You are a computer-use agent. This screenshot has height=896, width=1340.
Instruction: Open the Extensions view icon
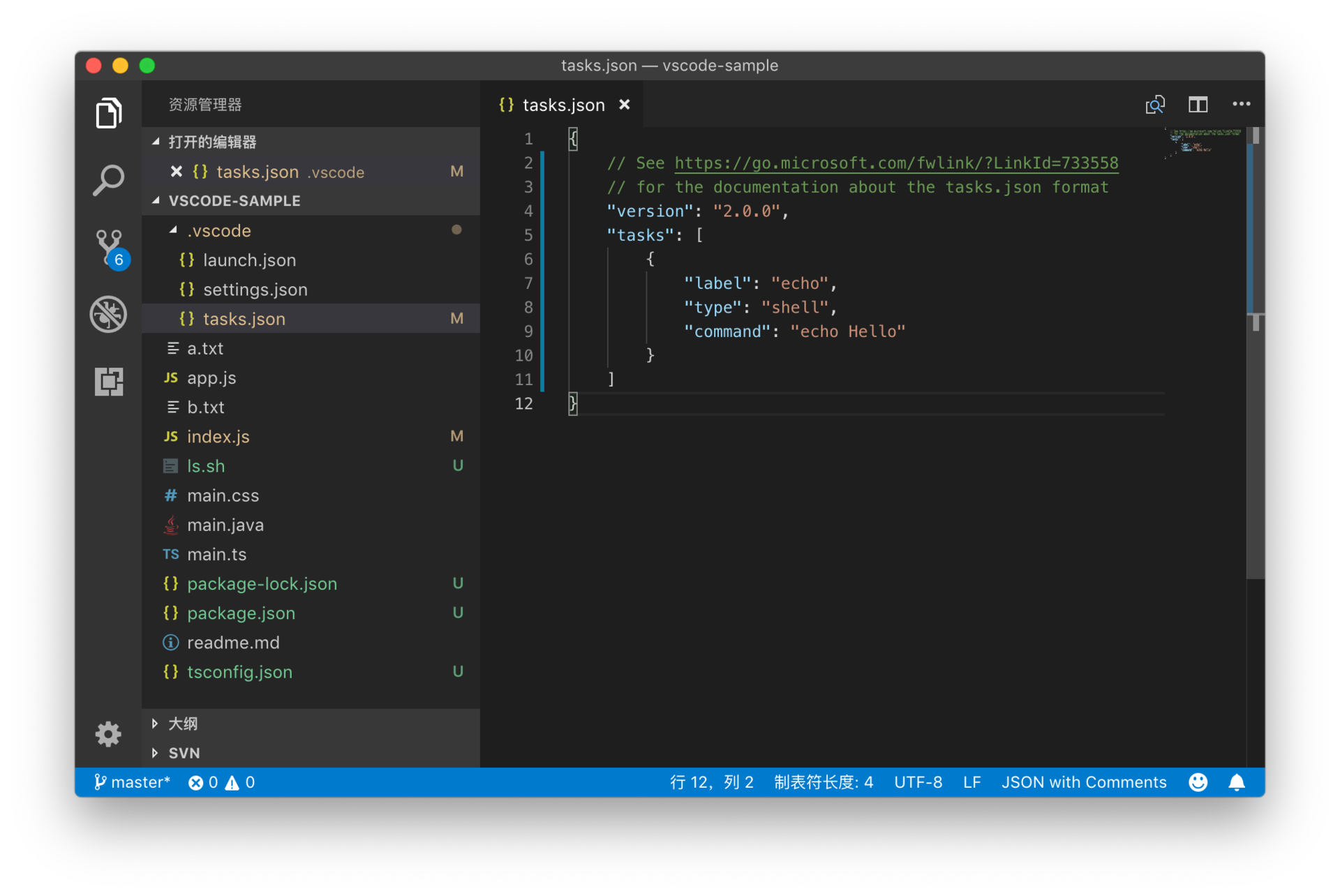(108, 382)
